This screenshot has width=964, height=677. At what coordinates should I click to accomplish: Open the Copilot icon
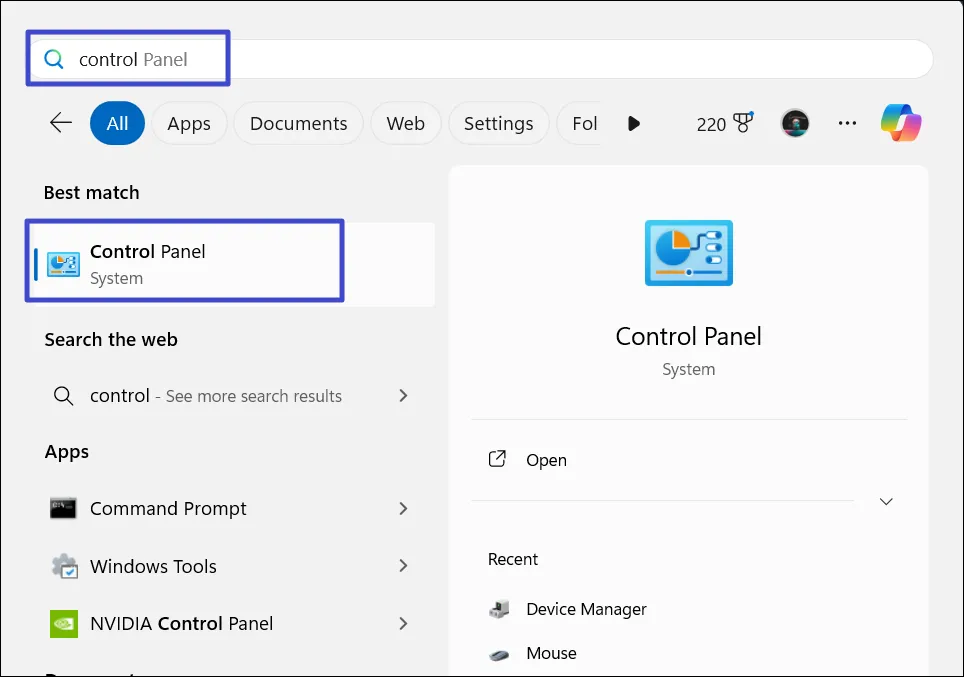[901, 123]
